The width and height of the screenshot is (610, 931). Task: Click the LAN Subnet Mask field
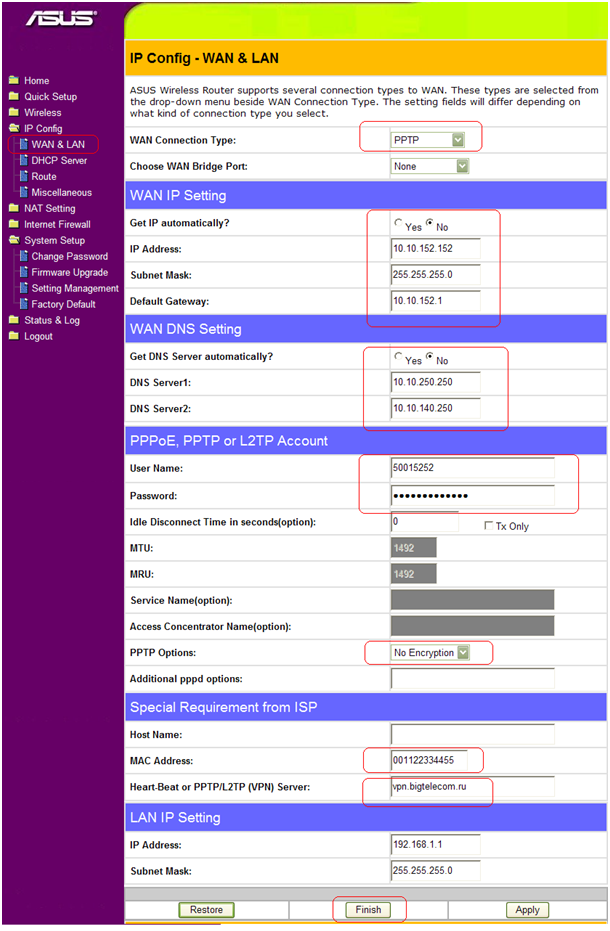click(435, 871)
